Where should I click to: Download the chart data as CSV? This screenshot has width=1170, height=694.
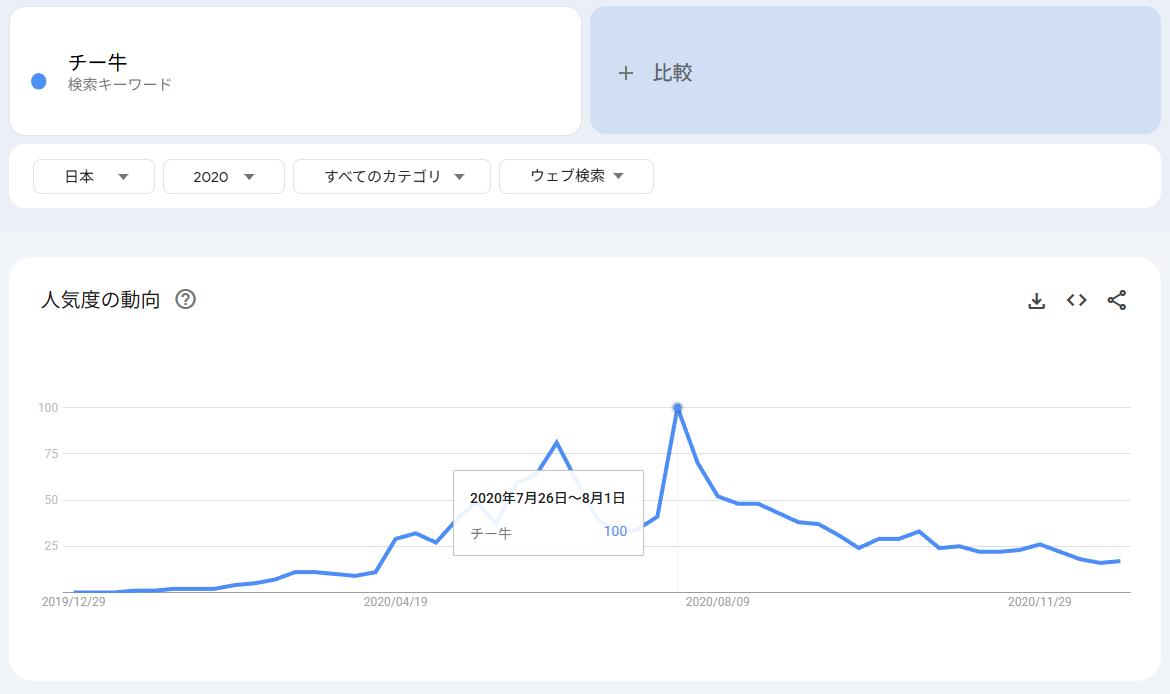click(1037, 300)
